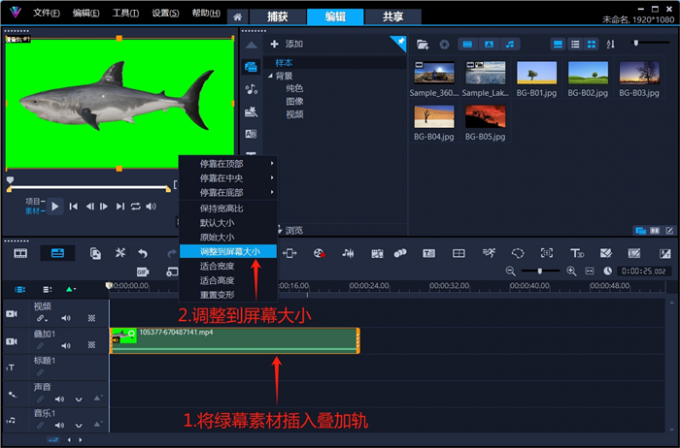Viewport: 680px width, 448px height.
Task: Collapse the 背景 folder tree
Action: (270, 76)
